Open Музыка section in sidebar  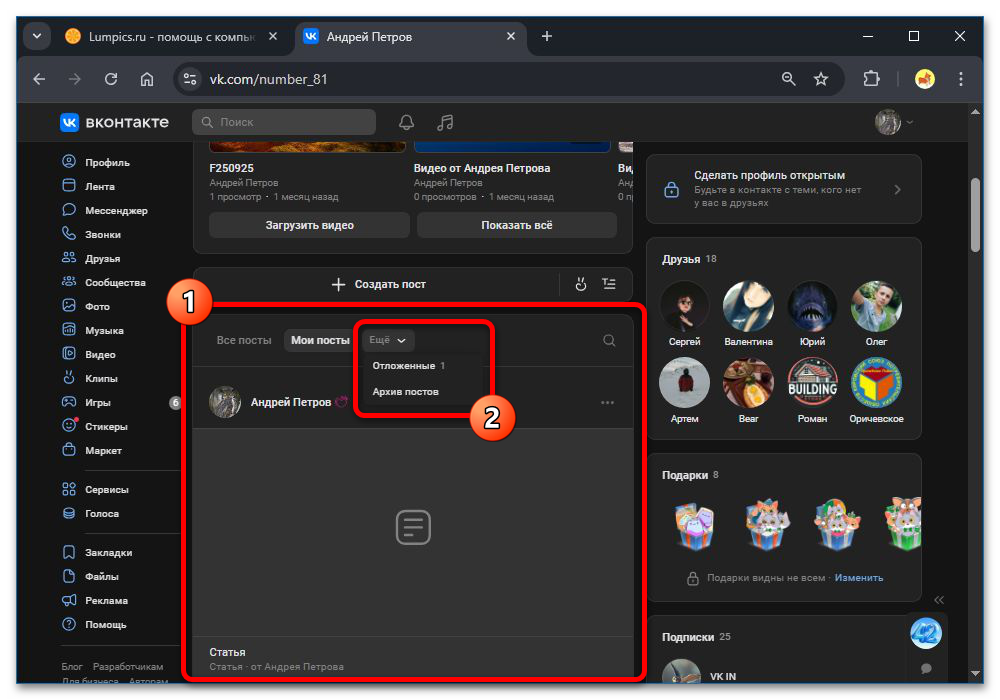93,330
